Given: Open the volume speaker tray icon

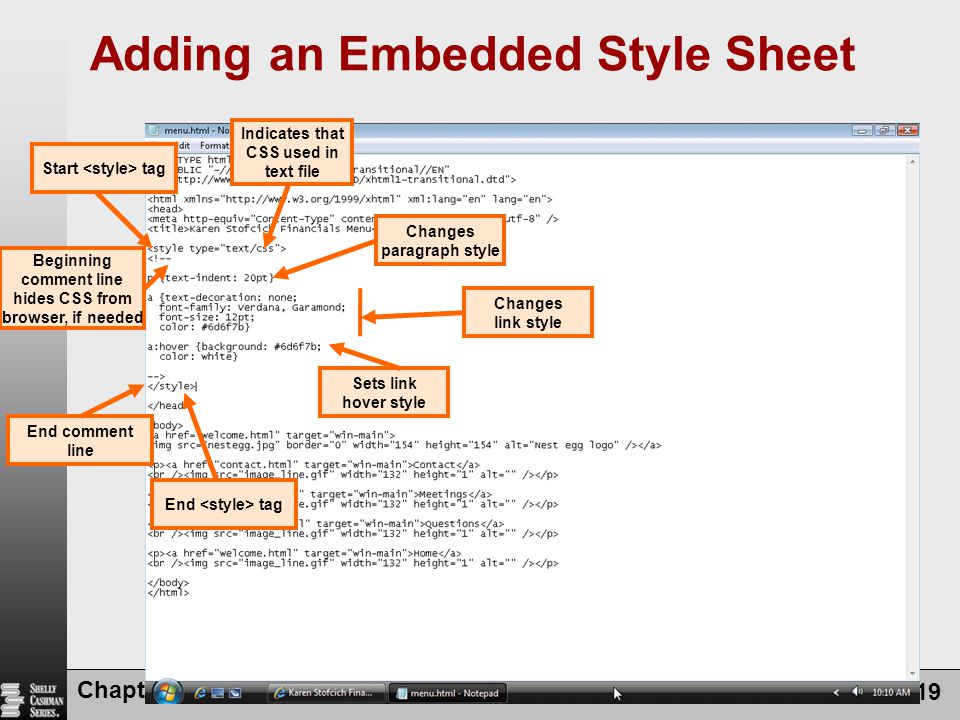Looking at the screenshot, I should (857, 692).
